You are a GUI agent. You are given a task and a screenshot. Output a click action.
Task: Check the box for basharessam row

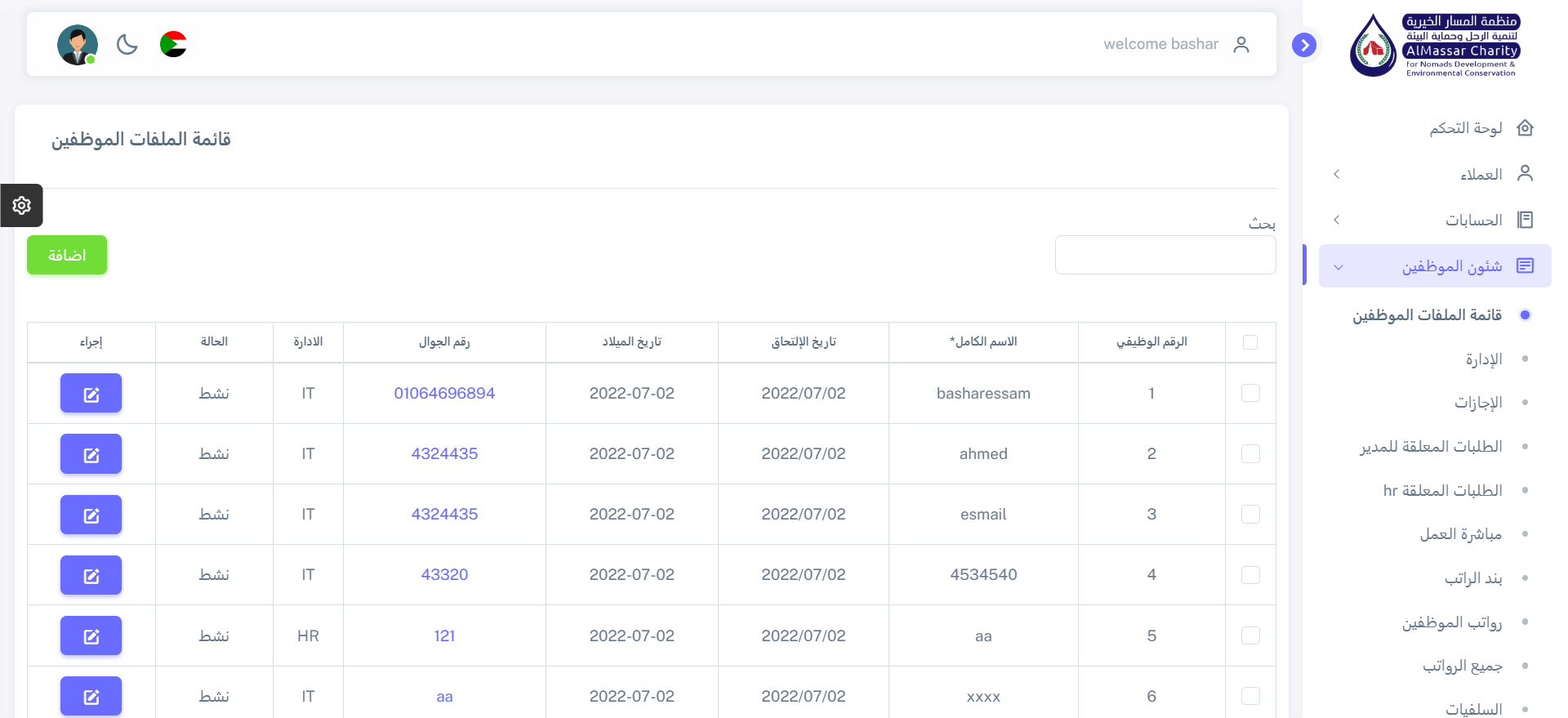[1250, 393]
